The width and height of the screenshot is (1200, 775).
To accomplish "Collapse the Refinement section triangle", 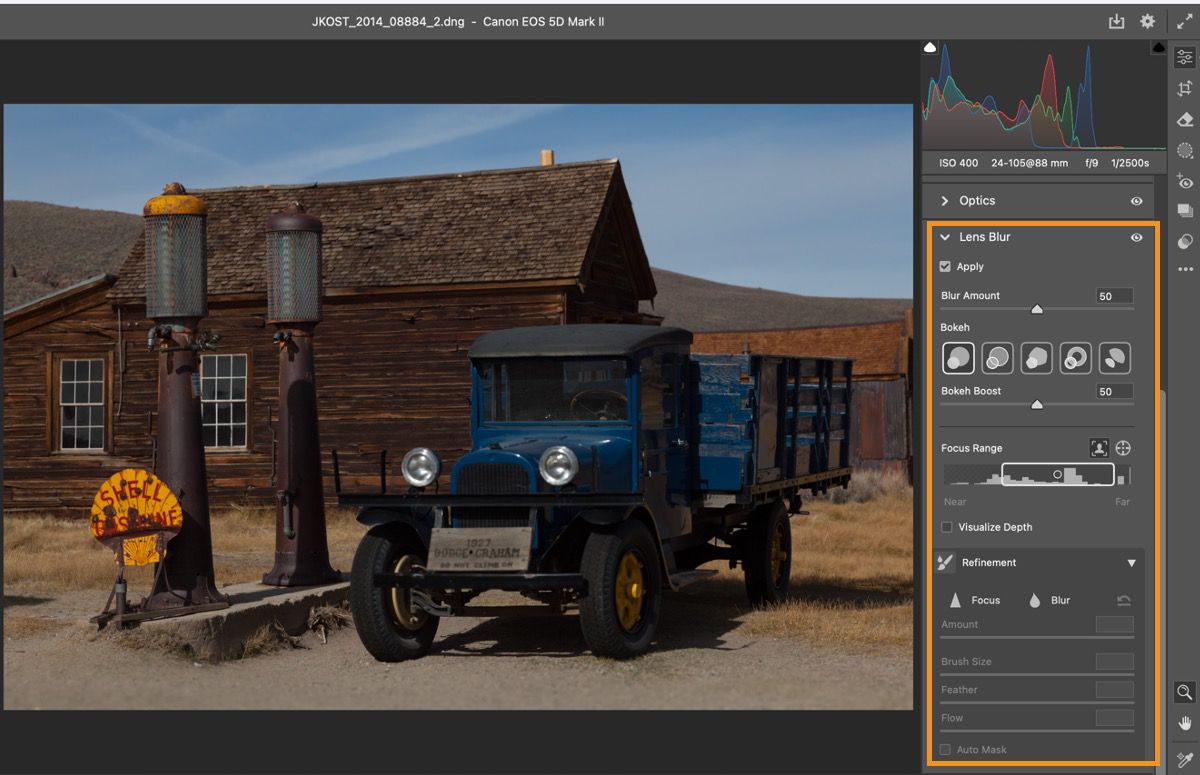I will 1131,563.
